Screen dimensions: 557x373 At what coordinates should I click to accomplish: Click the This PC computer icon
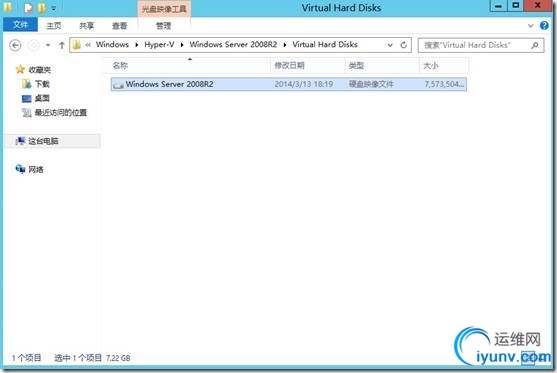point(20,141)
